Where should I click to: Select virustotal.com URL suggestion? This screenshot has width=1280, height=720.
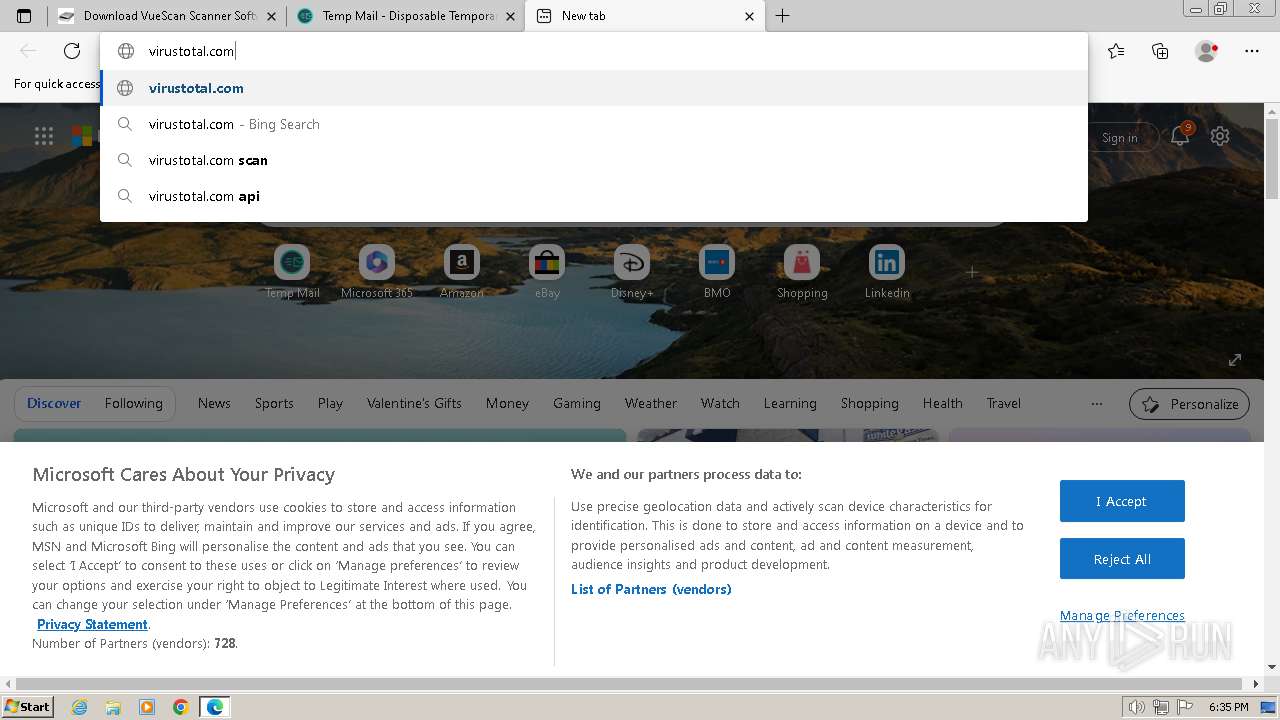[x=594, y=88]
